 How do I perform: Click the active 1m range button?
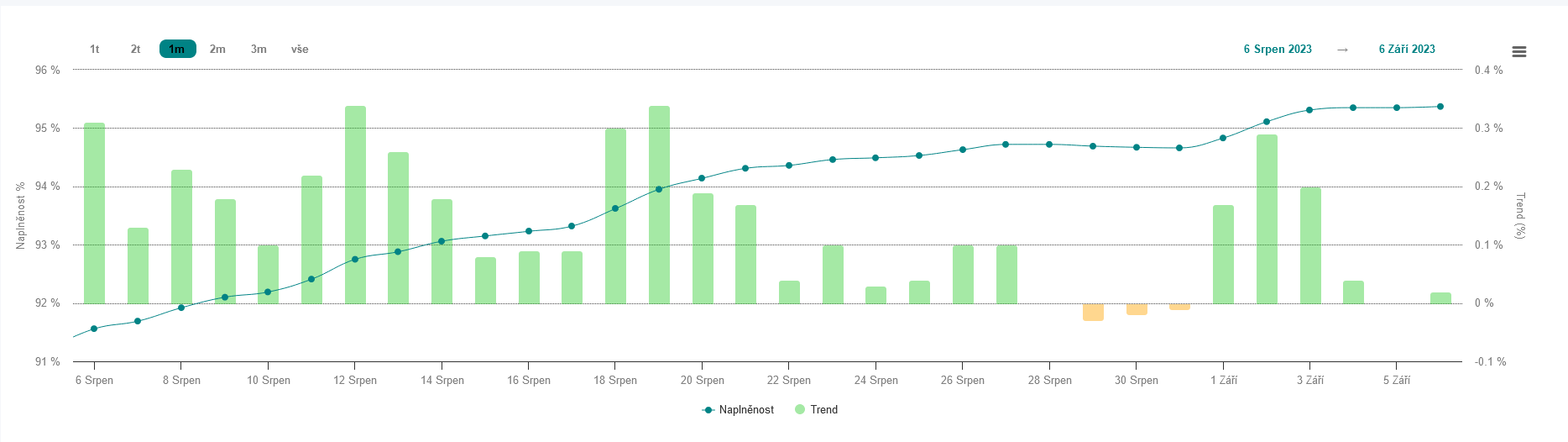coord(177,50)
